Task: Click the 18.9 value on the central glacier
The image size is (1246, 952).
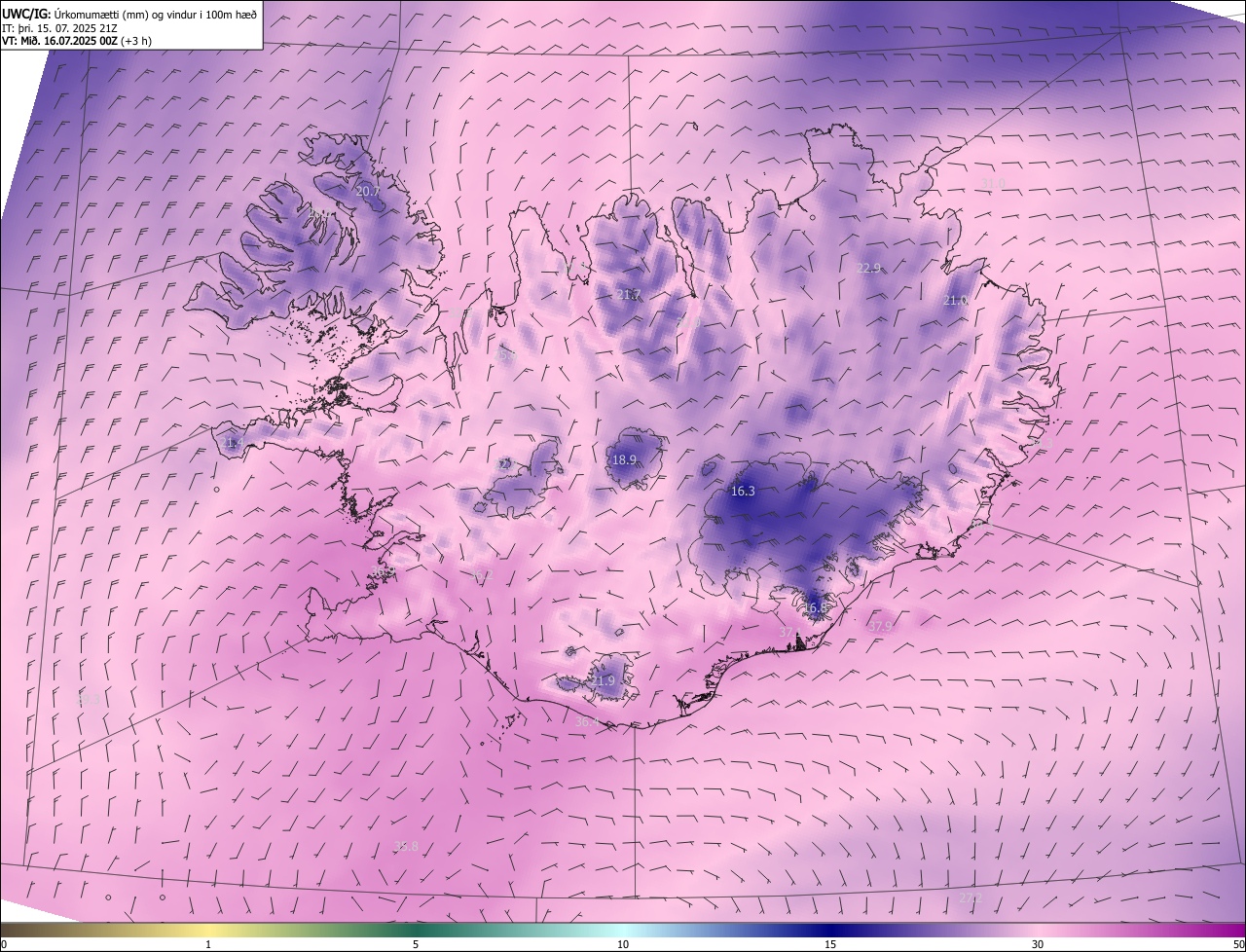Action: pyautogui.click(x=624, y=459)
